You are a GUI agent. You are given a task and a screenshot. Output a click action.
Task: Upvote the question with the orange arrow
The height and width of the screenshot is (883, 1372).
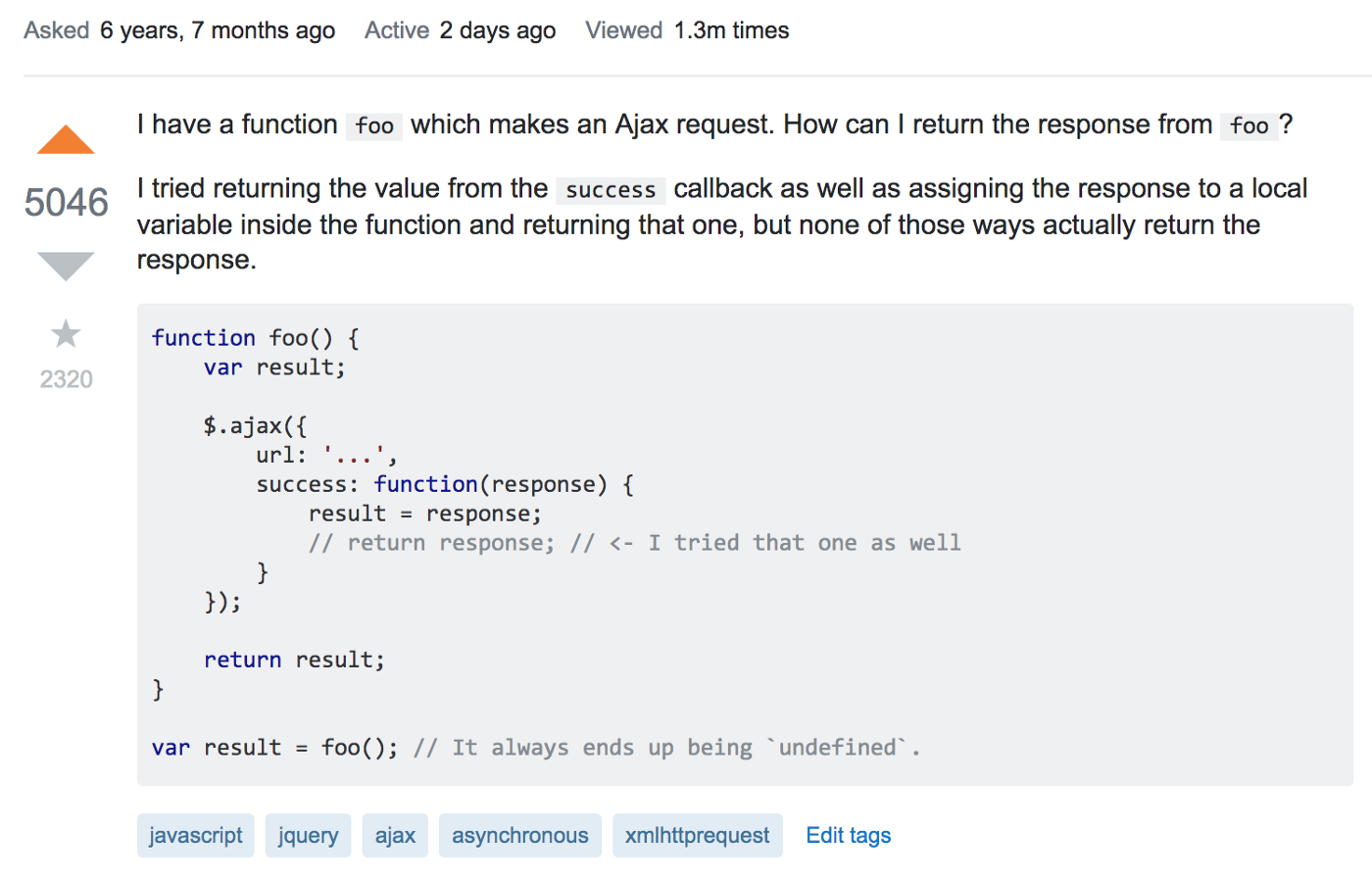coord(65,137)
